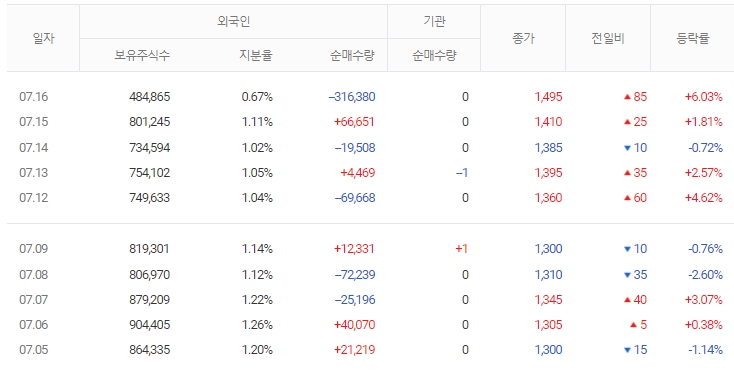Click closing price 1,395
The image size is (734, 371).
[x=549, y=173]
